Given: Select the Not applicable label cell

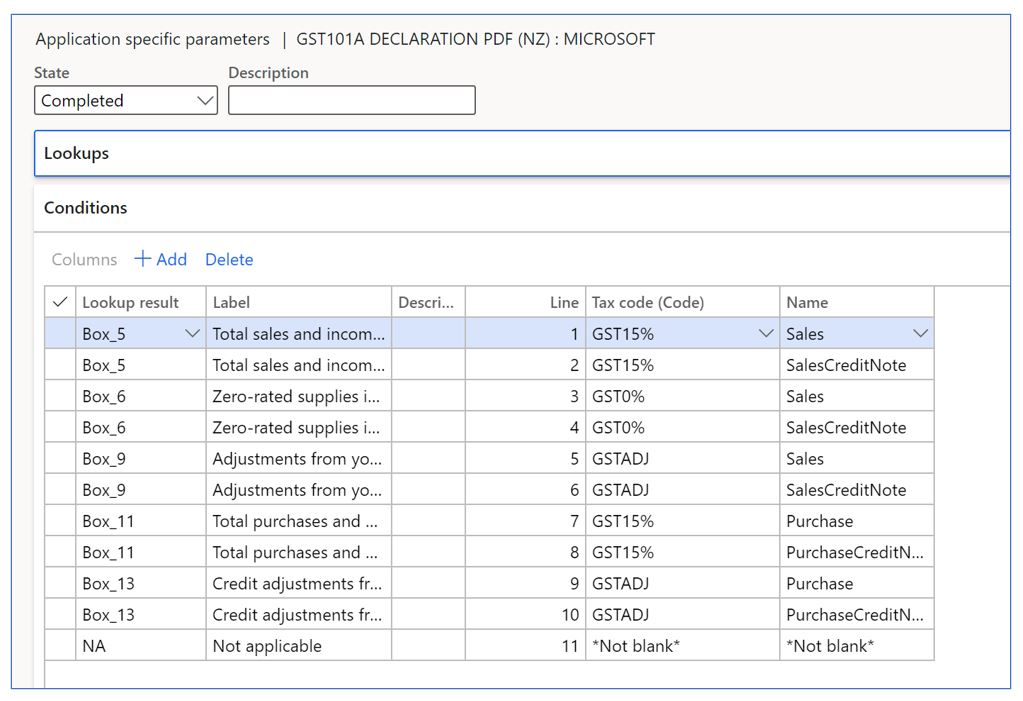Looking at the screenshot, I should click(267, 646).
